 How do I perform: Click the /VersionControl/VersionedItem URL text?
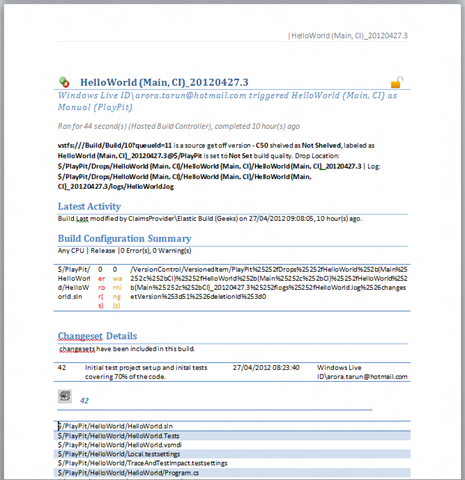coord(269,283)
